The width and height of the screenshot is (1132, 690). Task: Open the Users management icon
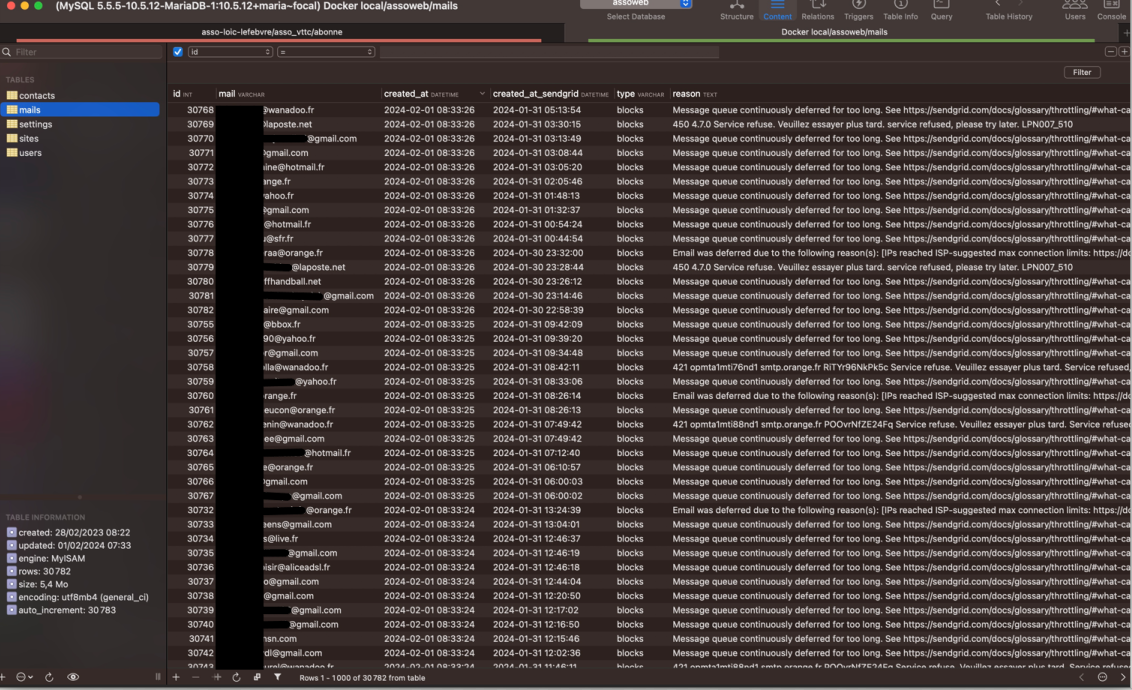(x=1075, y=10)
